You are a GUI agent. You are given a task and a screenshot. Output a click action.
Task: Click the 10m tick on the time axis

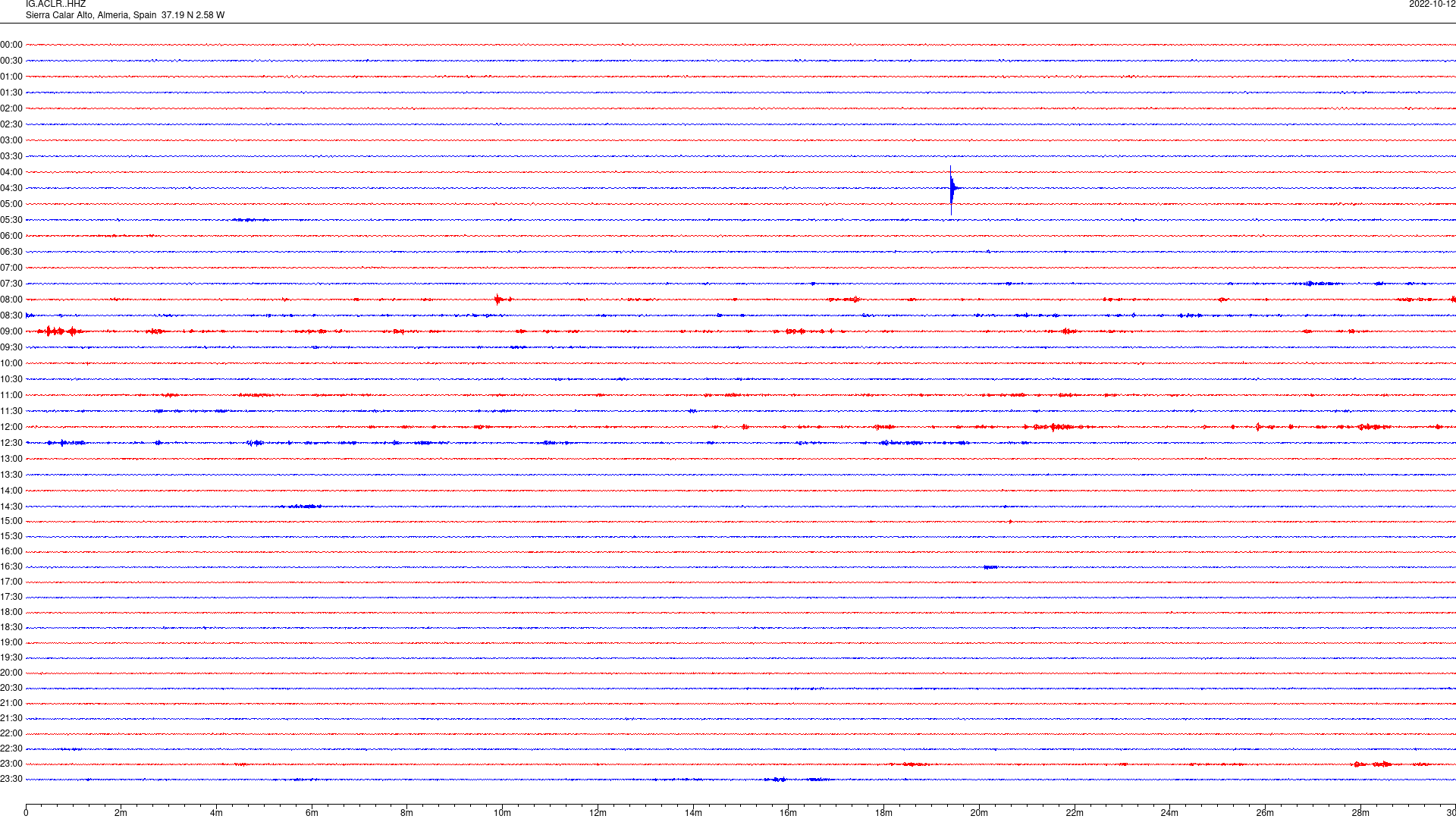pos(502,813)
